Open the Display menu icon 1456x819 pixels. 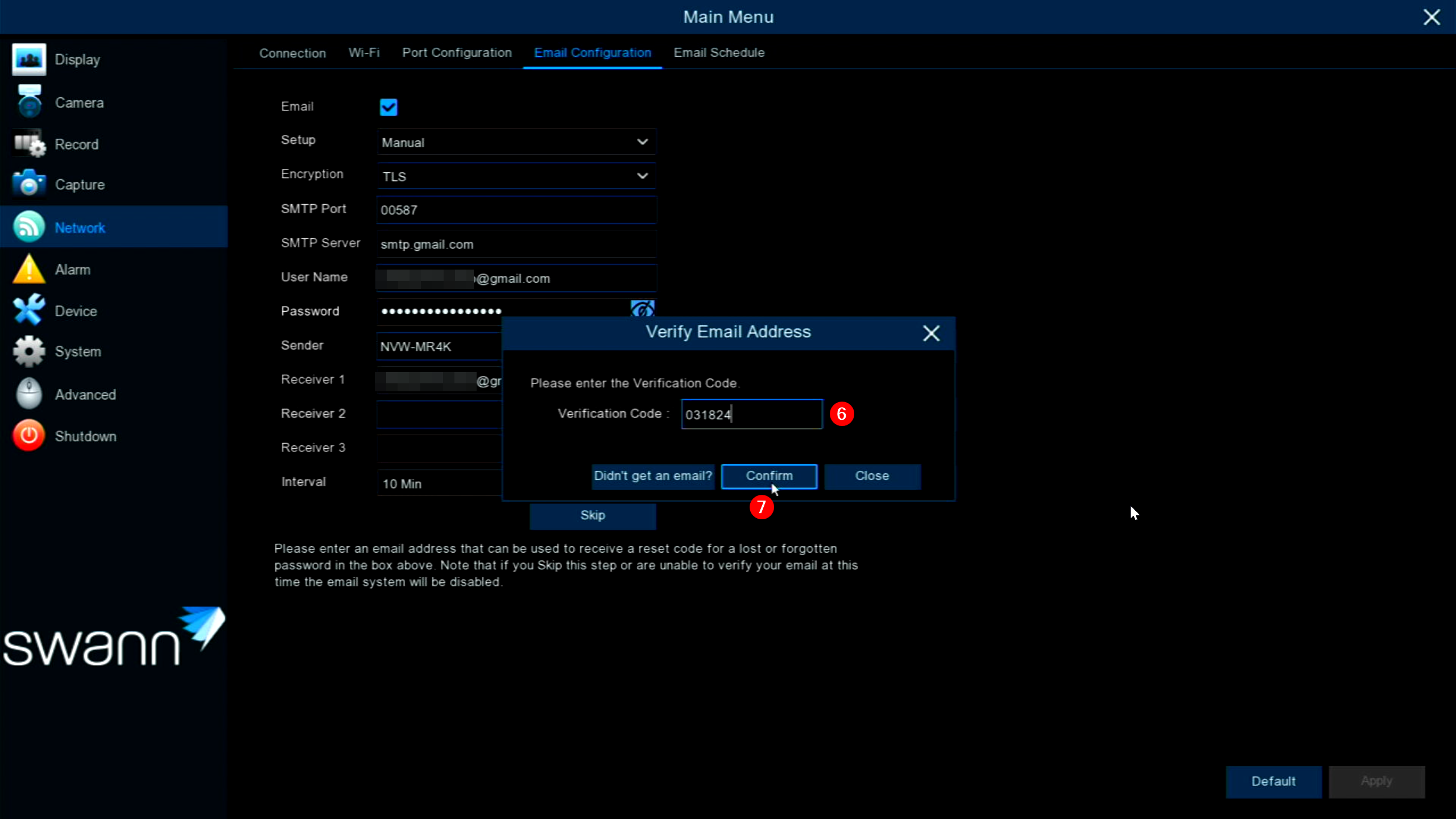coord(28,59)
